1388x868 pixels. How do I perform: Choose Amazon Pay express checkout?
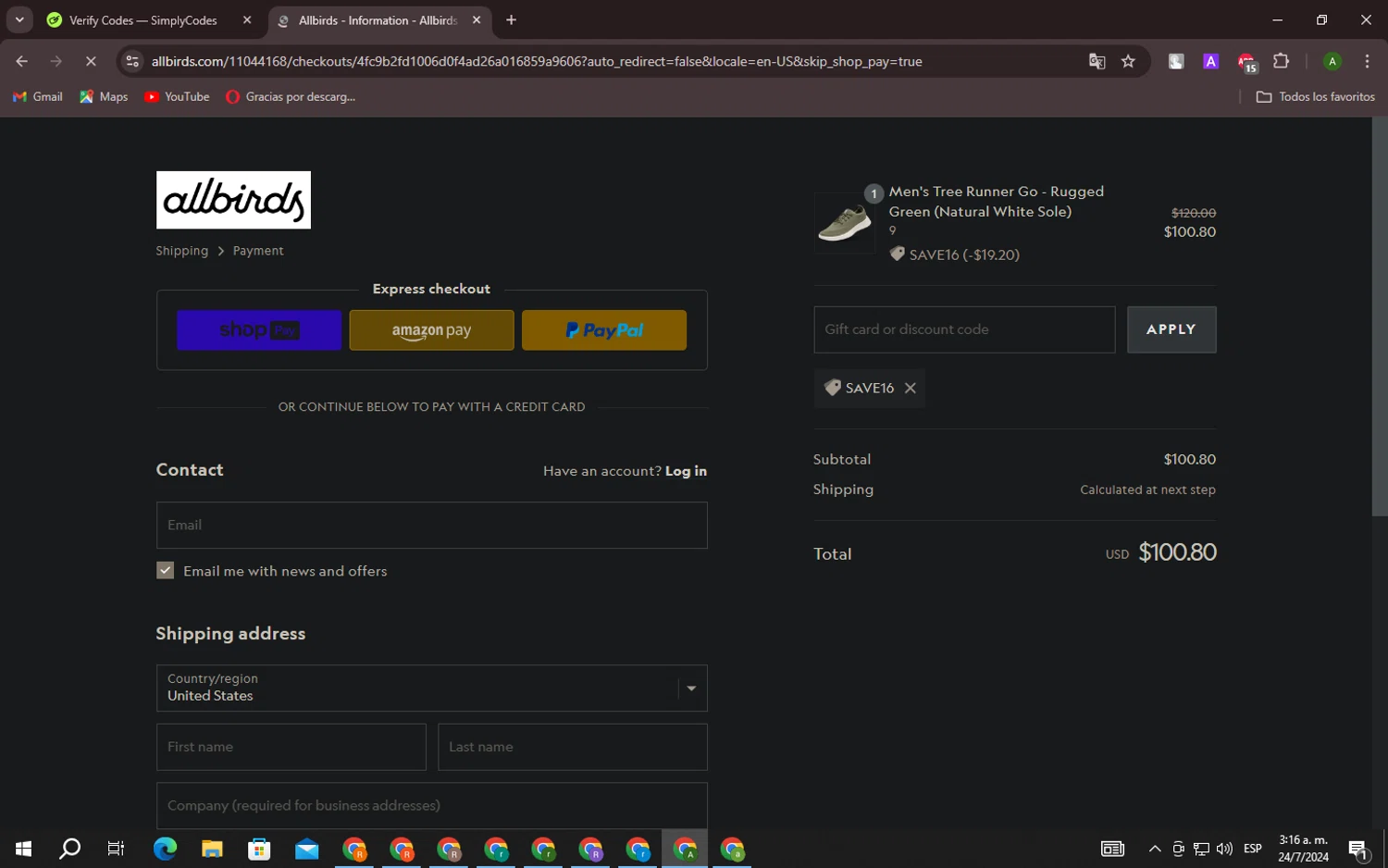[x=431, y=330]
